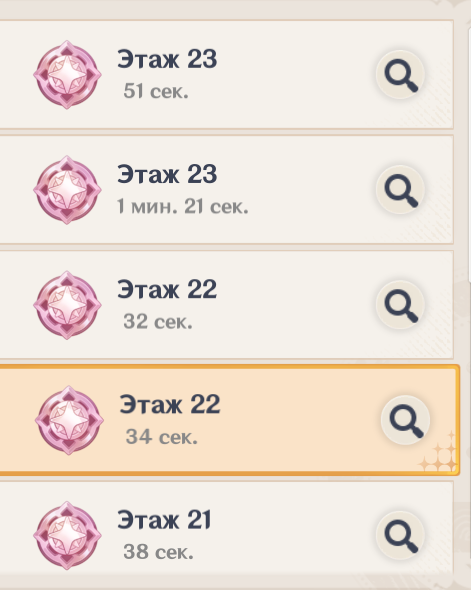The height and width of the screenshot is (590, 471).
Task: Open details magnifier for Этаж 23, 51 сек.
Action: click(400, 75)
